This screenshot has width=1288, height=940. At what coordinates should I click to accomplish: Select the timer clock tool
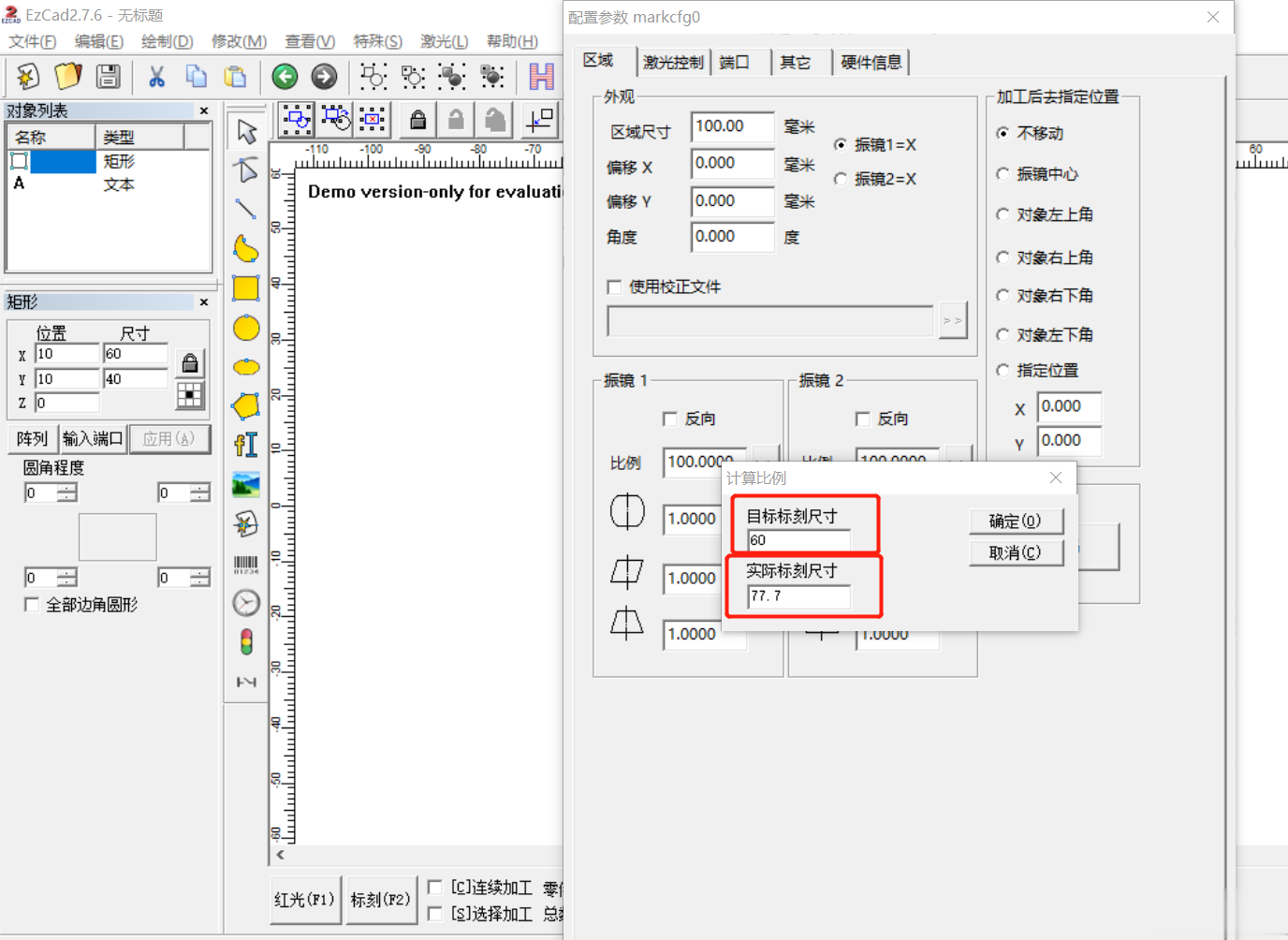point(246,603)
